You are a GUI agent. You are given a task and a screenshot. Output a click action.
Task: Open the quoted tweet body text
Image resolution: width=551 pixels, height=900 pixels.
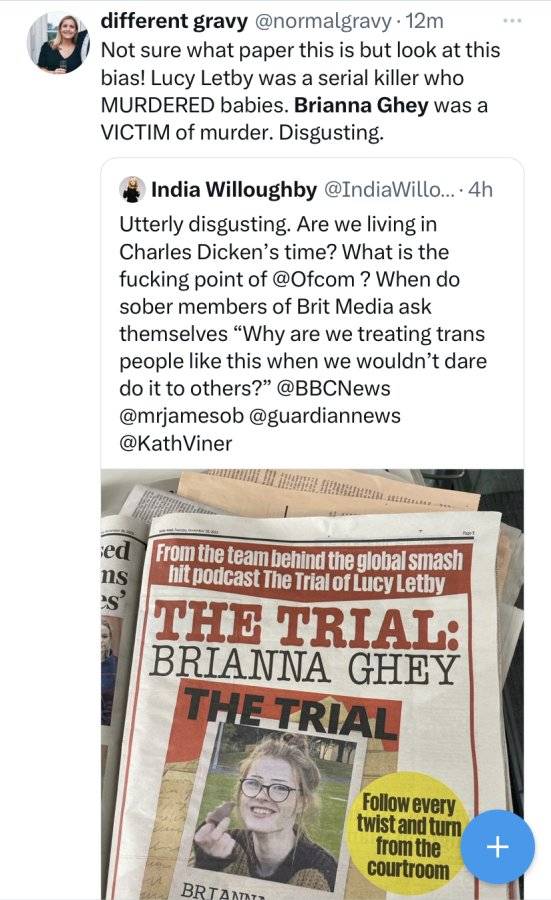point(303,334)
